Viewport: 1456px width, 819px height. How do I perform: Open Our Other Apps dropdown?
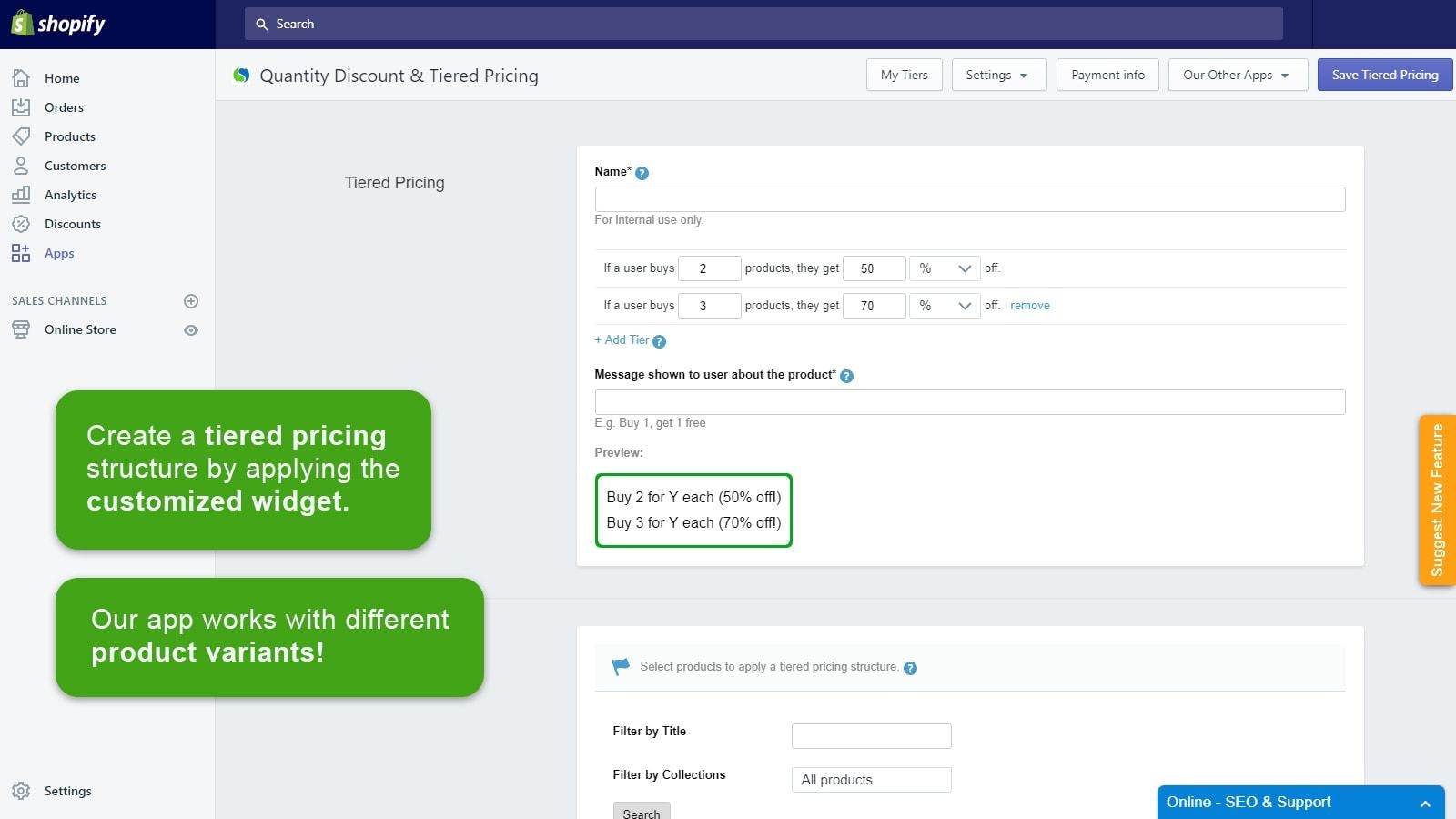(1238, 75)
